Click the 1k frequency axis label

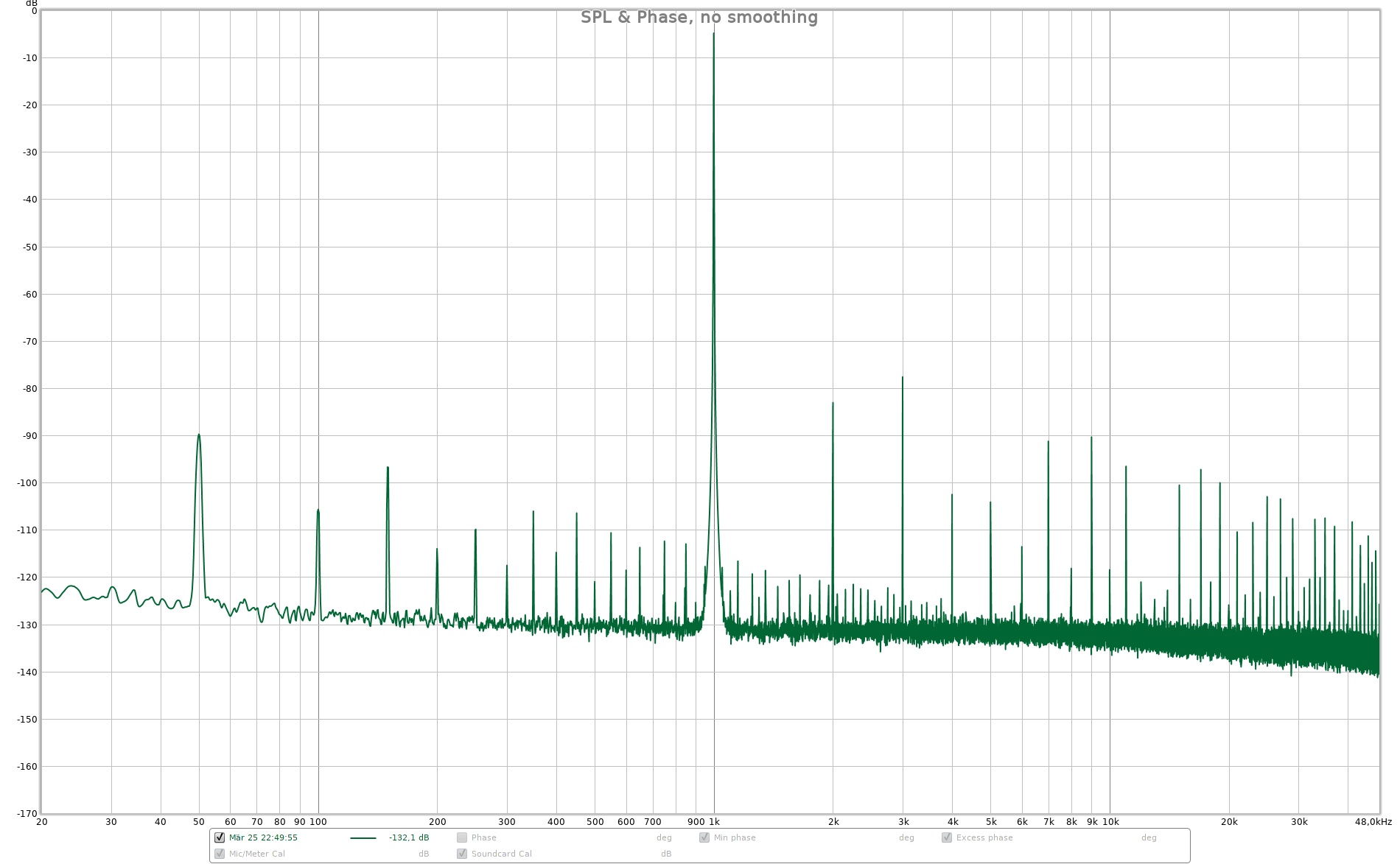click(x=714, y=821)
